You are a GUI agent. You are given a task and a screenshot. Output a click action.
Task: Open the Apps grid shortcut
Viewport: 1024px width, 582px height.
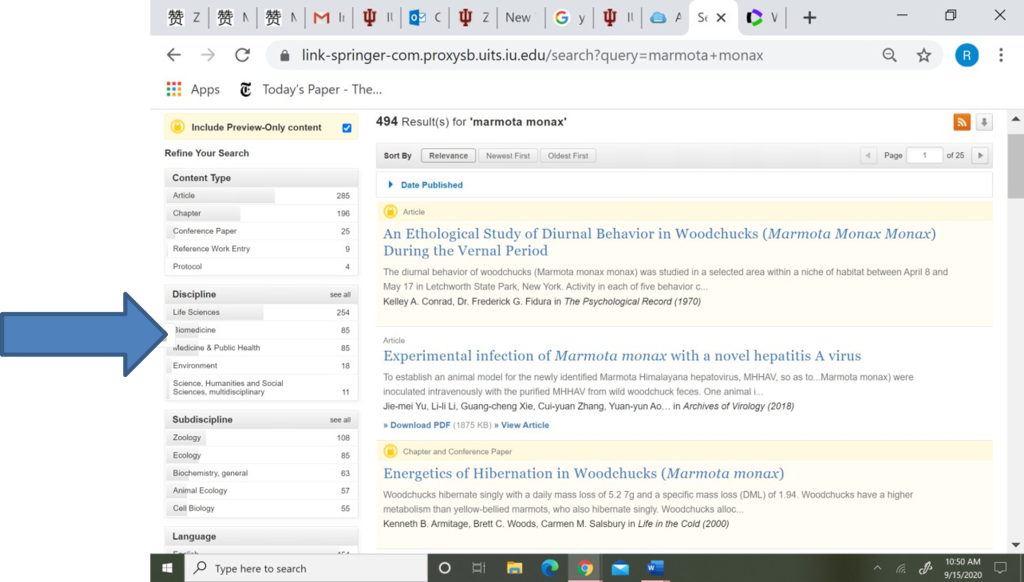[x=193, y=89]
